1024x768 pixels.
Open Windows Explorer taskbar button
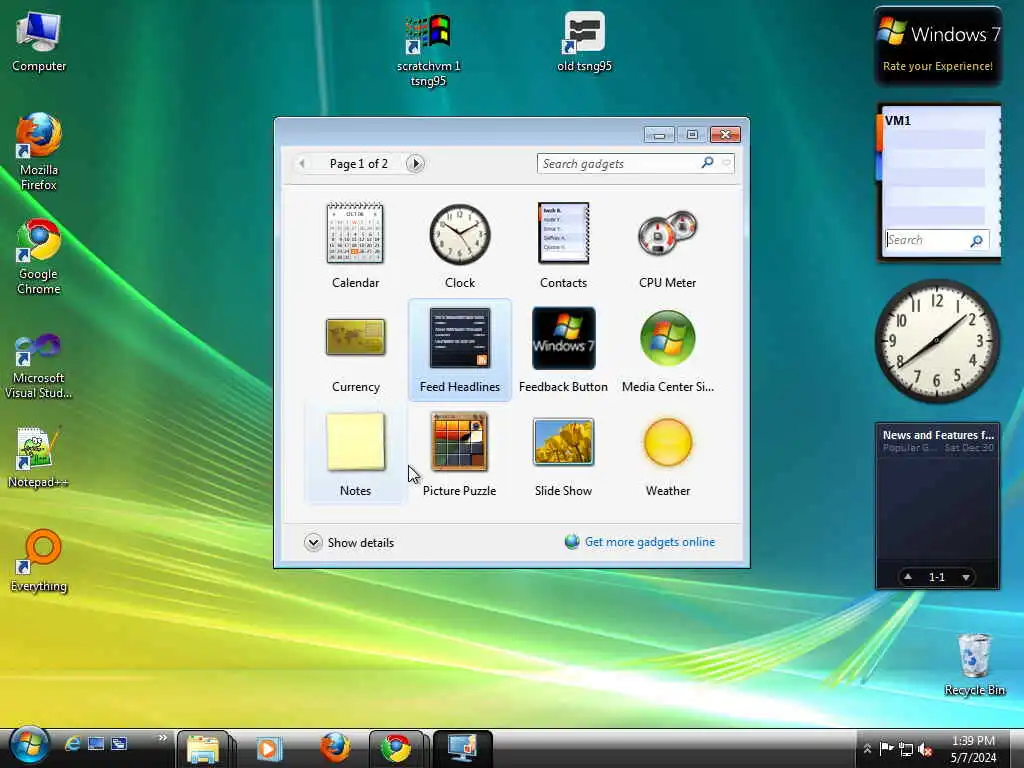[x=203, y=748]
